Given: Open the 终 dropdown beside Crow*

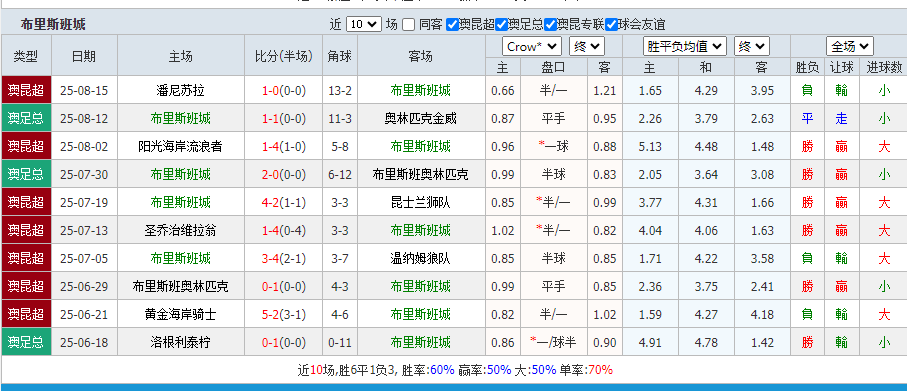Looking at the screenshot, I should [587, 46].
